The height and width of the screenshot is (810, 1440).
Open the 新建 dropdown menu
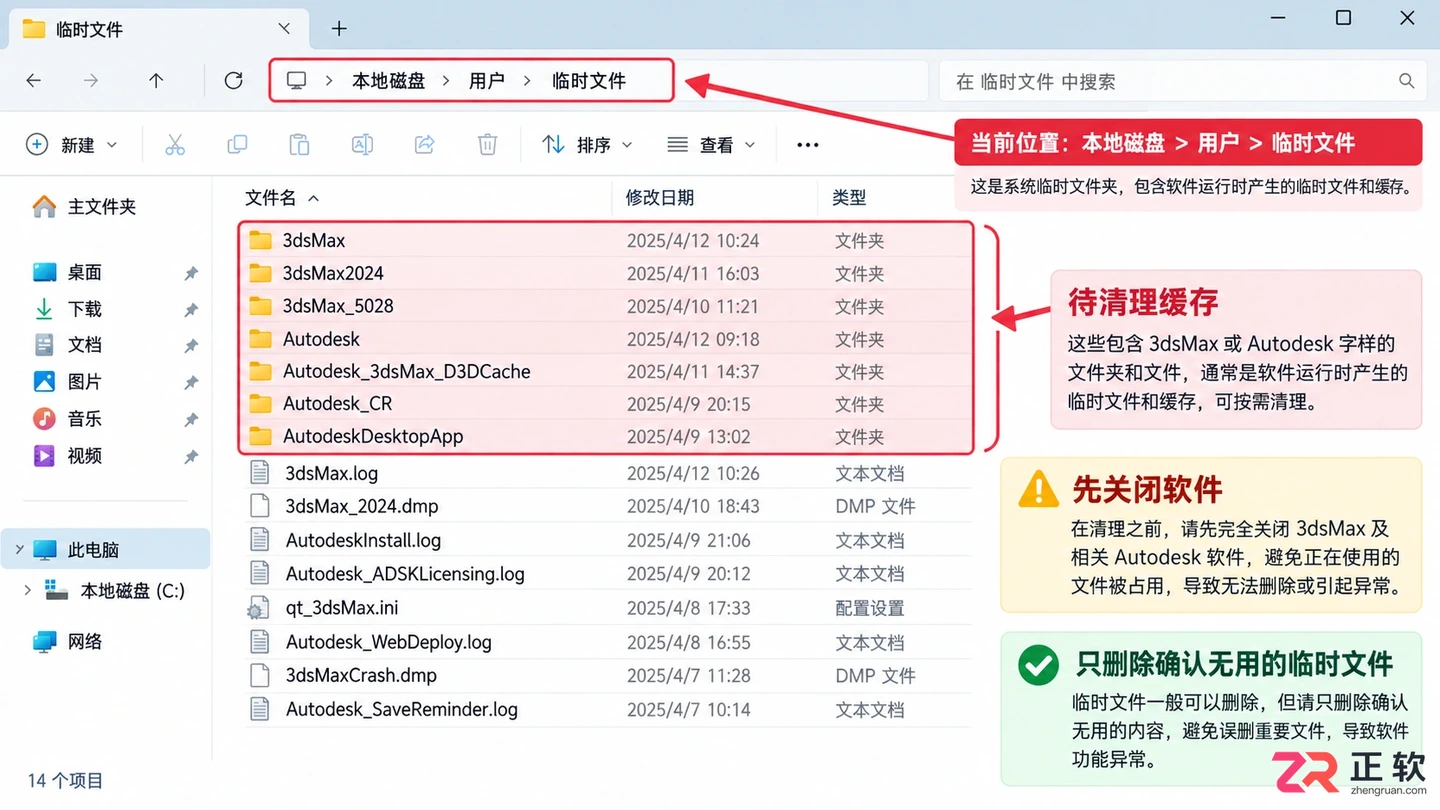(x=72, y=145)
